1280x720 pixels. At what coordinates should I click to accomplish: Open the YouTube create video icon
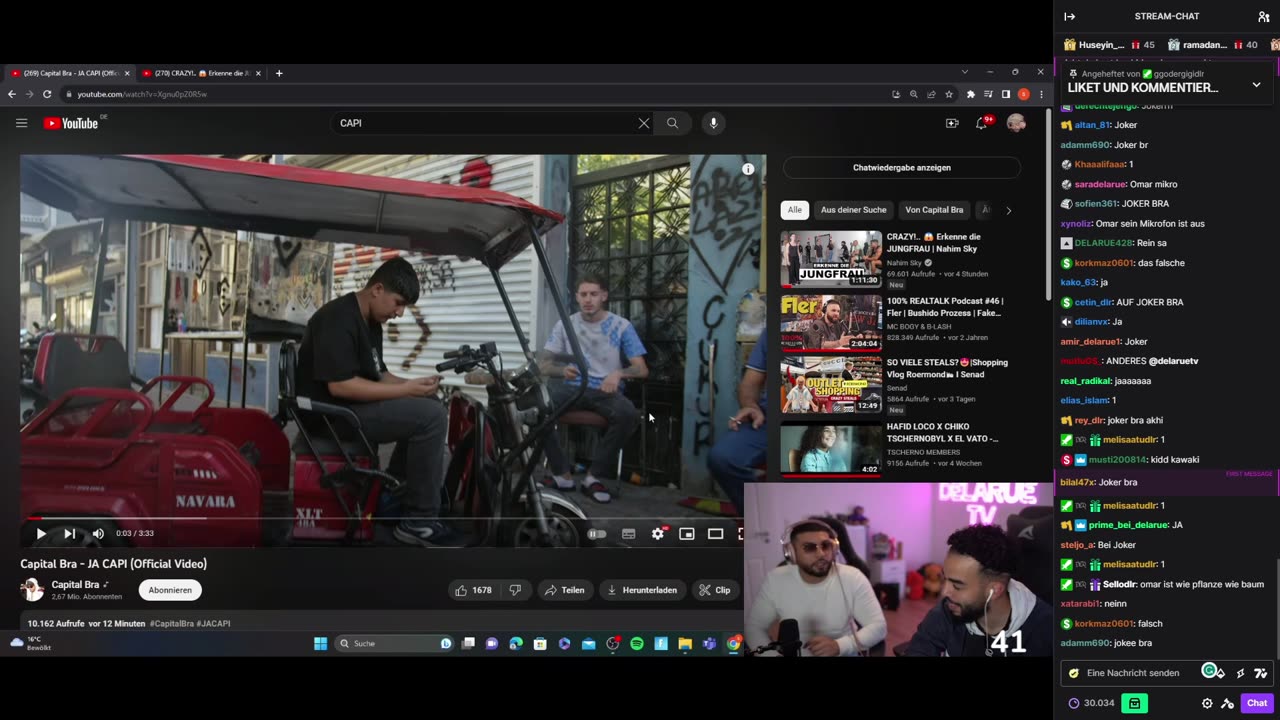(x=952, y=123)
